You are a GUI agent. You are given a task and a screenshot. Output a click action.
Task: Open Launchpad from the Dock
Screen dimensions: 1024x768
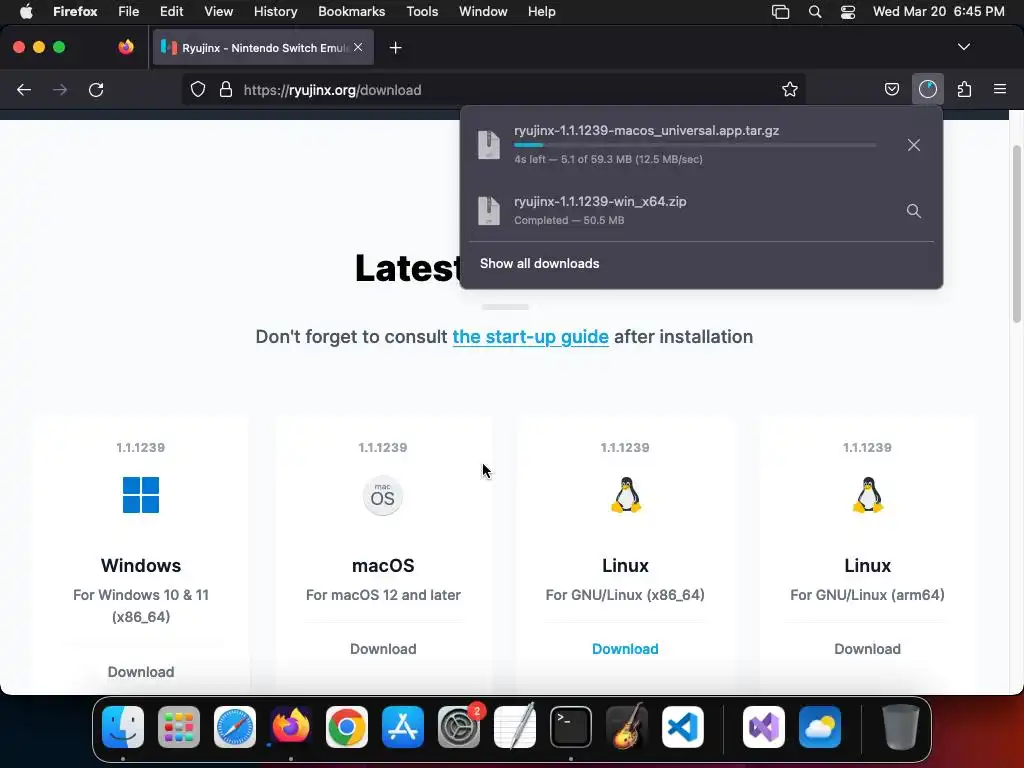click(x=178, y=727)
